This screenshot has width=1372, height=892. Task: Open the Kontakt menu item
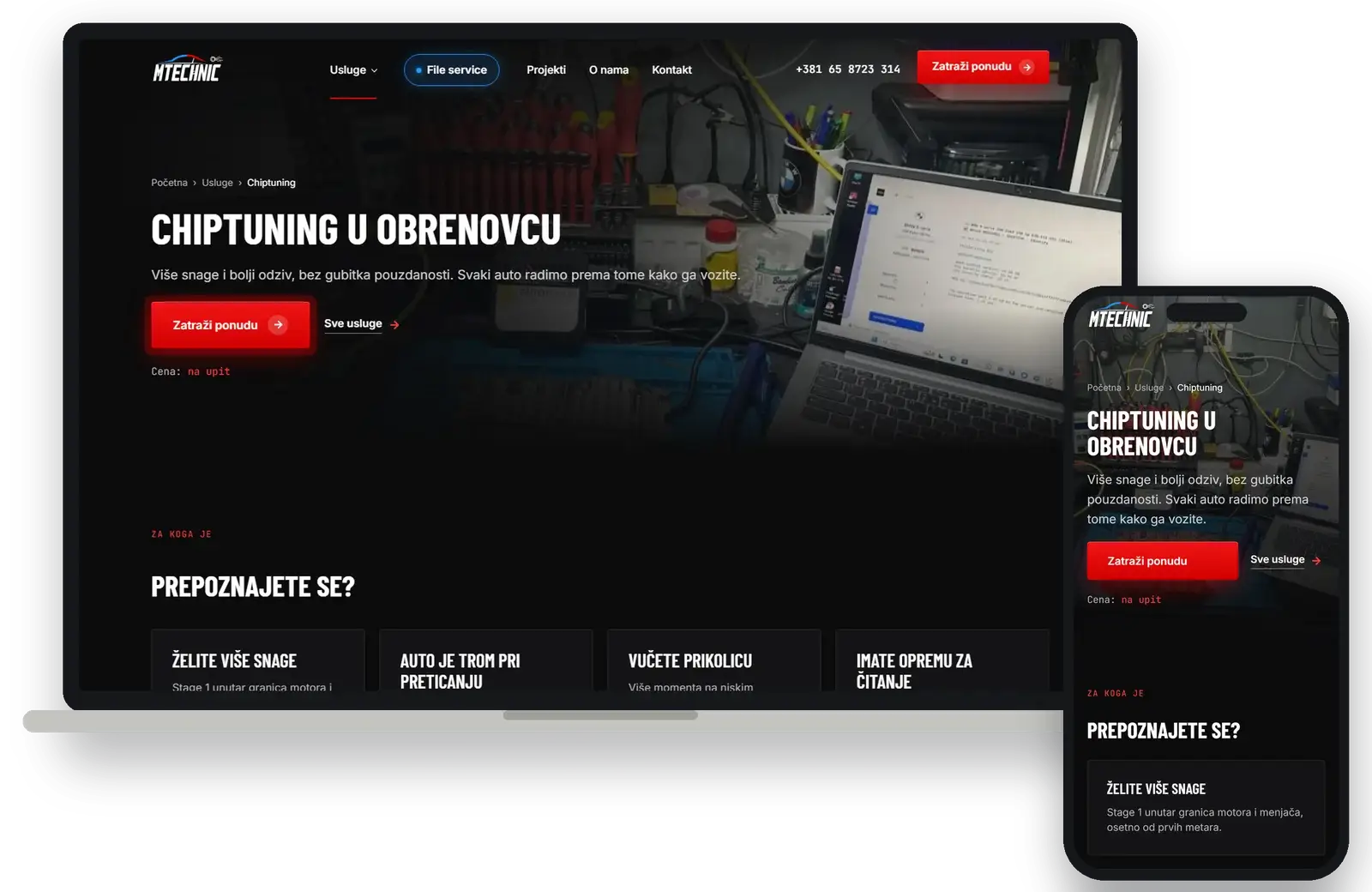pyautogui.click(x=671, y=70)
